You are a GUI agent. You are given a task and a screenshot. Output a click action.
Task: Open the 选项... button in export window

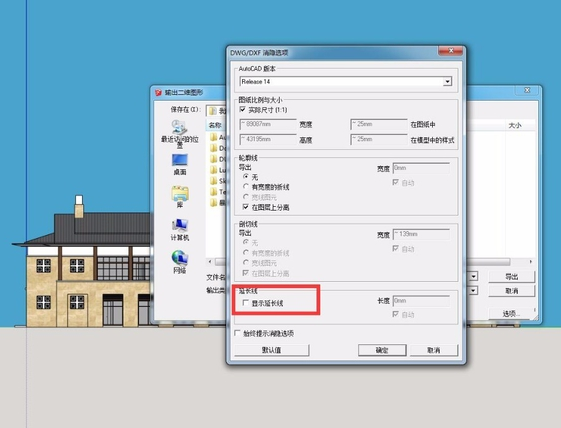click(512, 313)
